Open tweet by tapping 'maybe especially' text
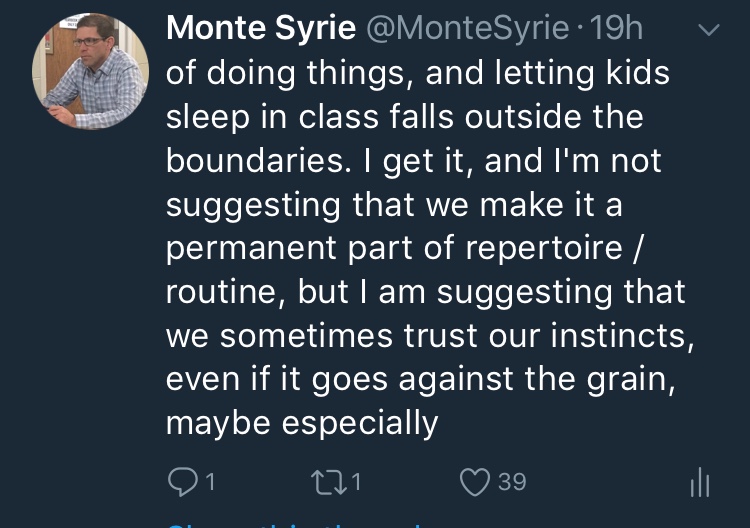750x528 pixels. point(302,423)
